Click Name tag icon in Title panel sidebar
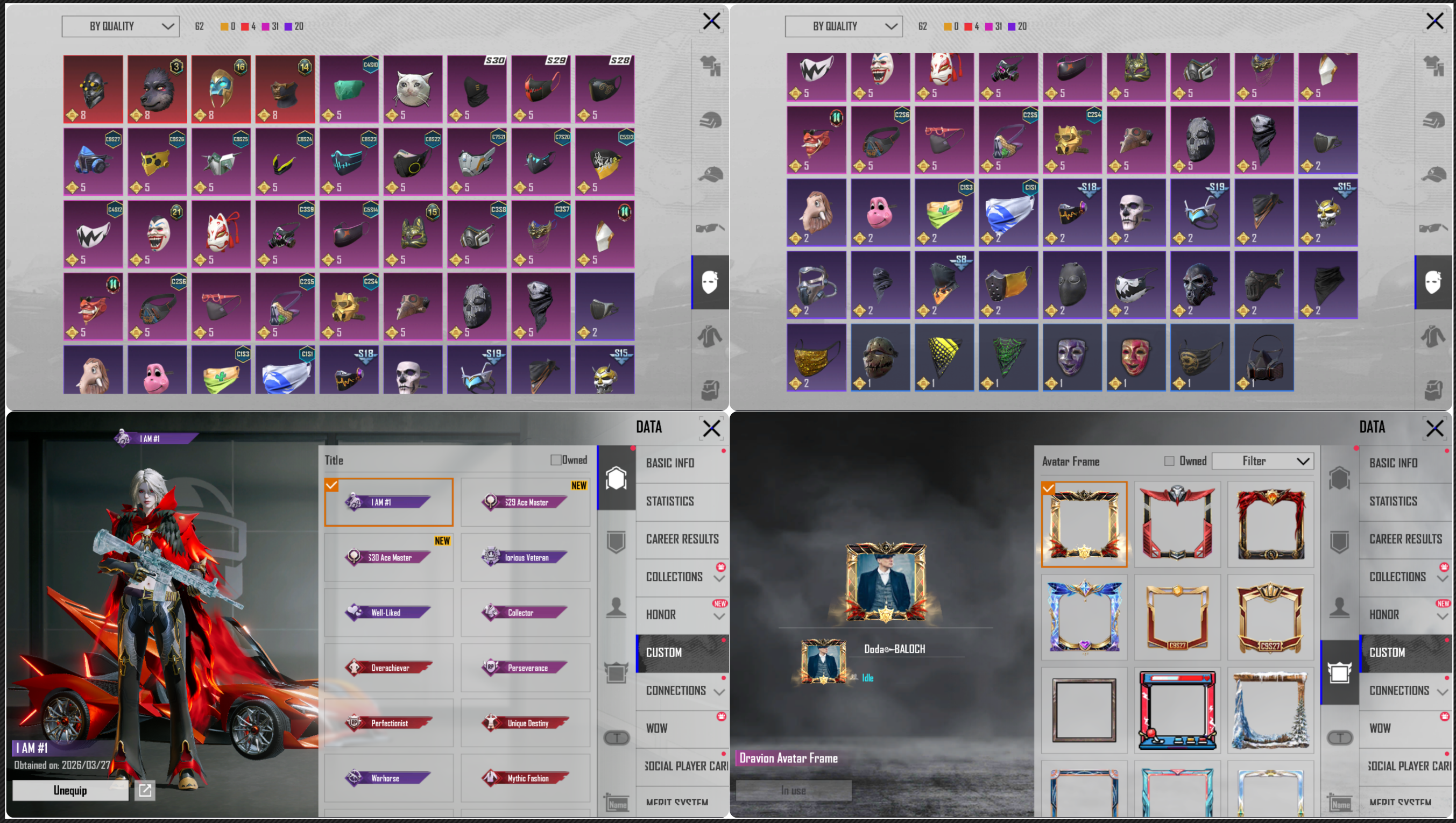 616,803
